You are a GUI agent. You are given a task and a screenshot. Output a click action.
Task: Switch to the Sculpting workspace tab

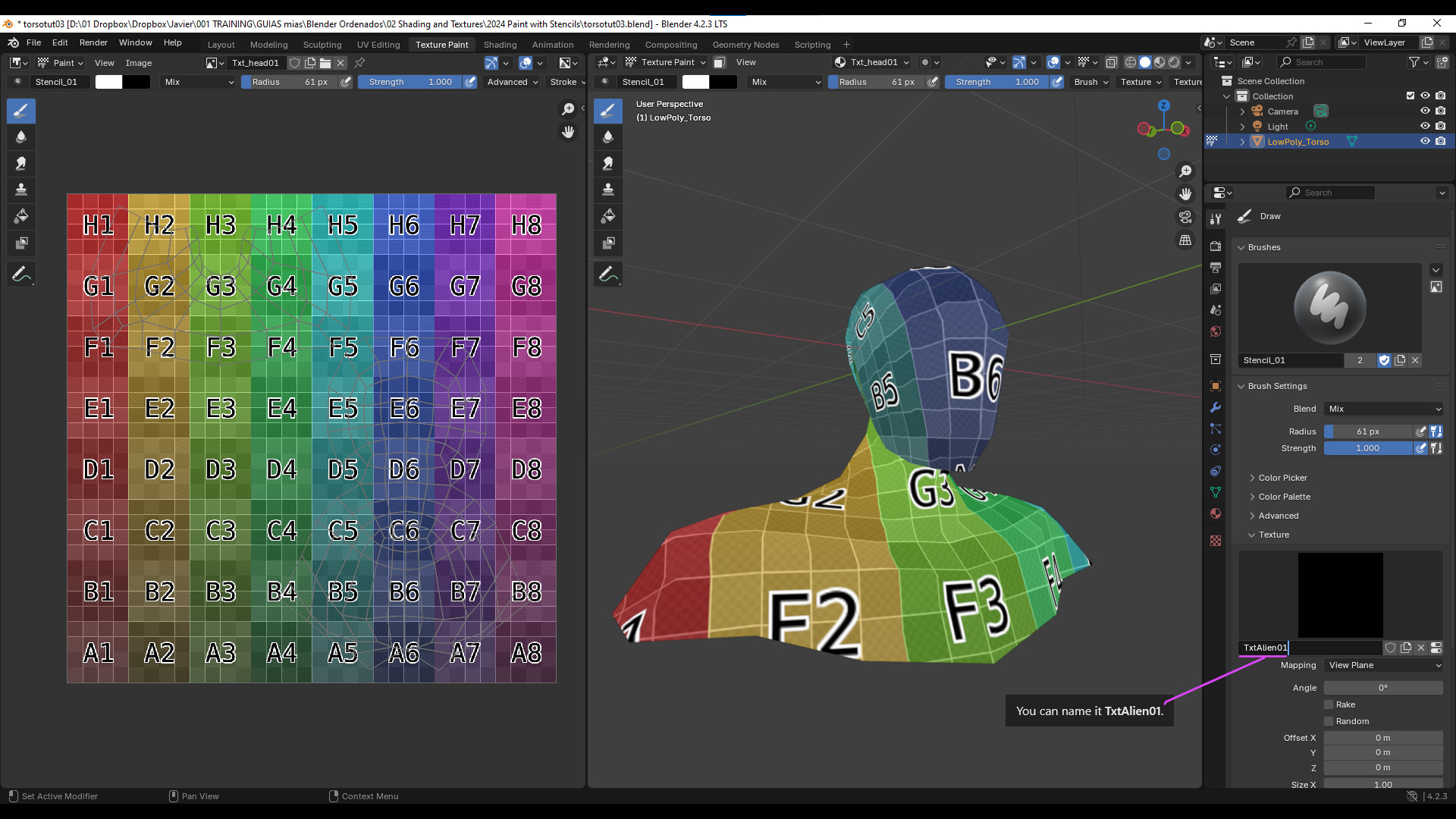point(322,45)
